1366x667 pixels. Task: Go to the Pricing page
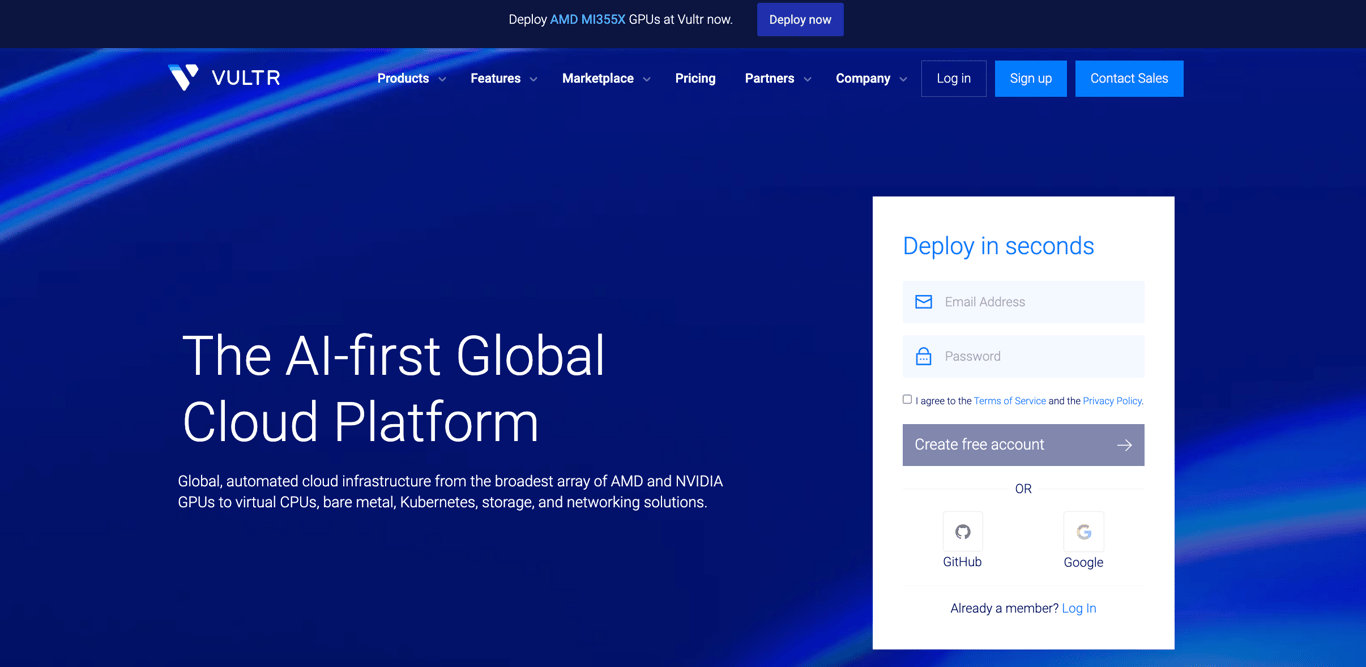[695, 78]
